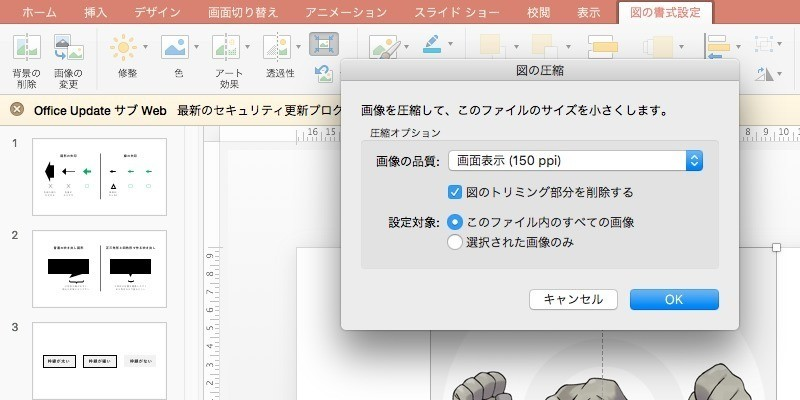Open the Color (色) picture icon
800x400 pixels.
coord(175,47)
